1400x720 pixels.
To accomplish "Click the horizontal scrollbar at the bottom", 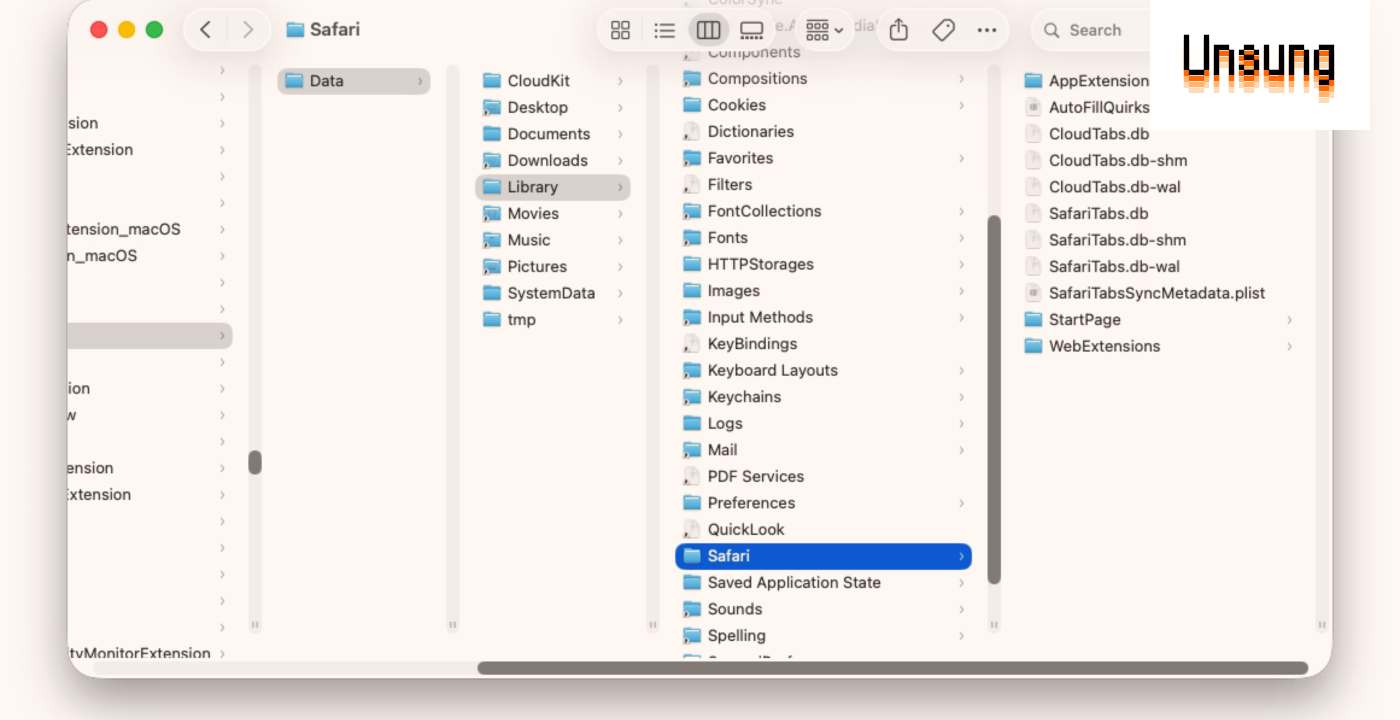I will (892, 668).
